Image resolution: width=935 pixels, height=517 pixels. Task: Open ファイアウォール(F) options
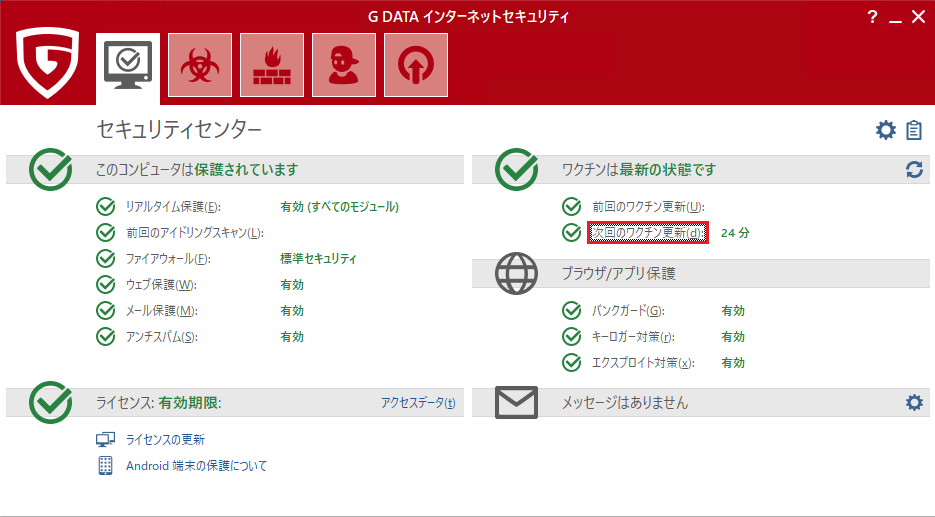[168, 259]
